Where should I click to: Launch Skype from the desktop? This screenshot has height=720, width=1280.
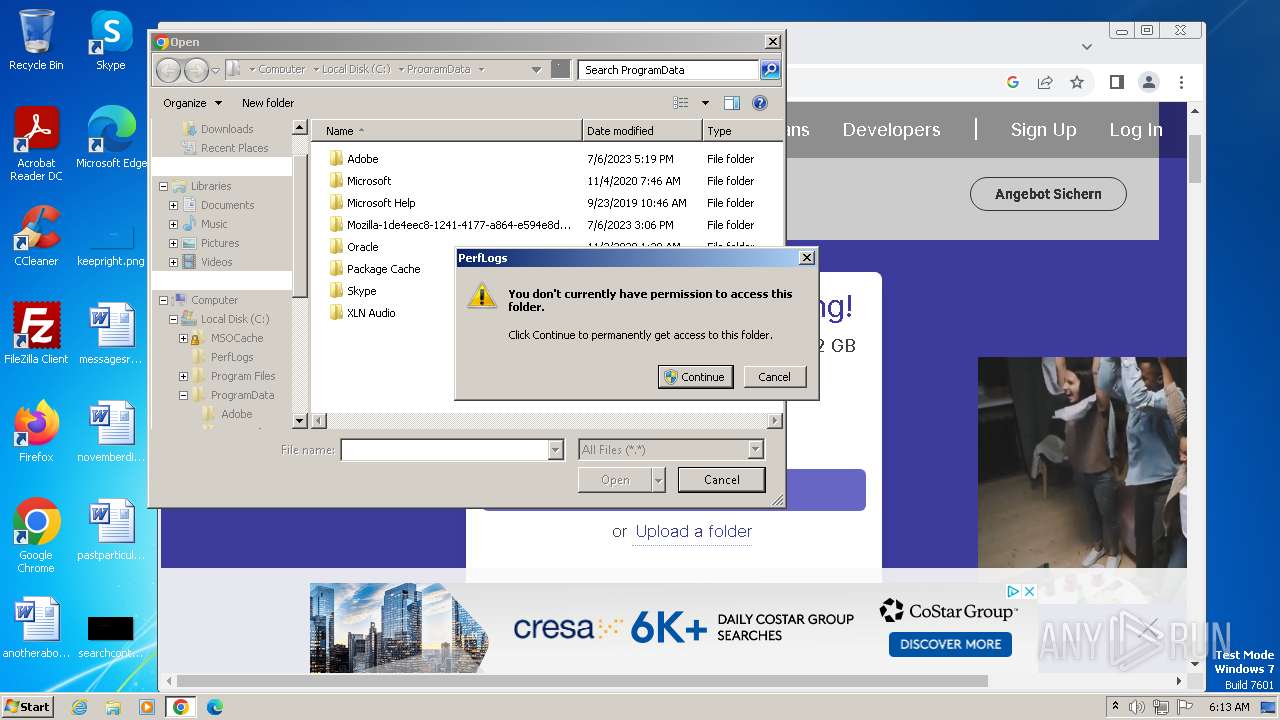point(111,40)
